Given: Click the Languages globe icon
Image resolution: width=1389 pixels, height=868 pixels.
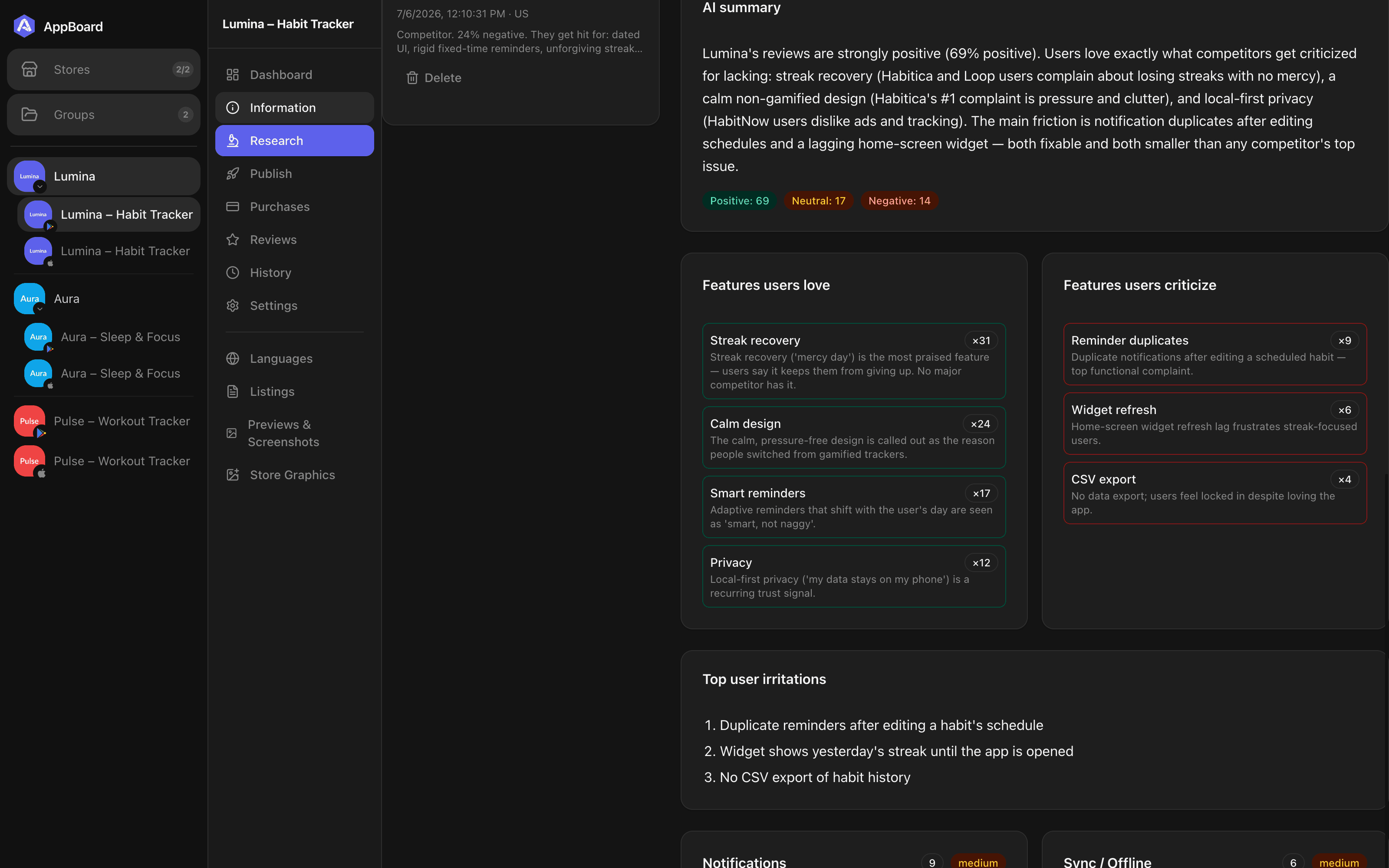Looking at the screenshot, I should click(x=233, y=359).
